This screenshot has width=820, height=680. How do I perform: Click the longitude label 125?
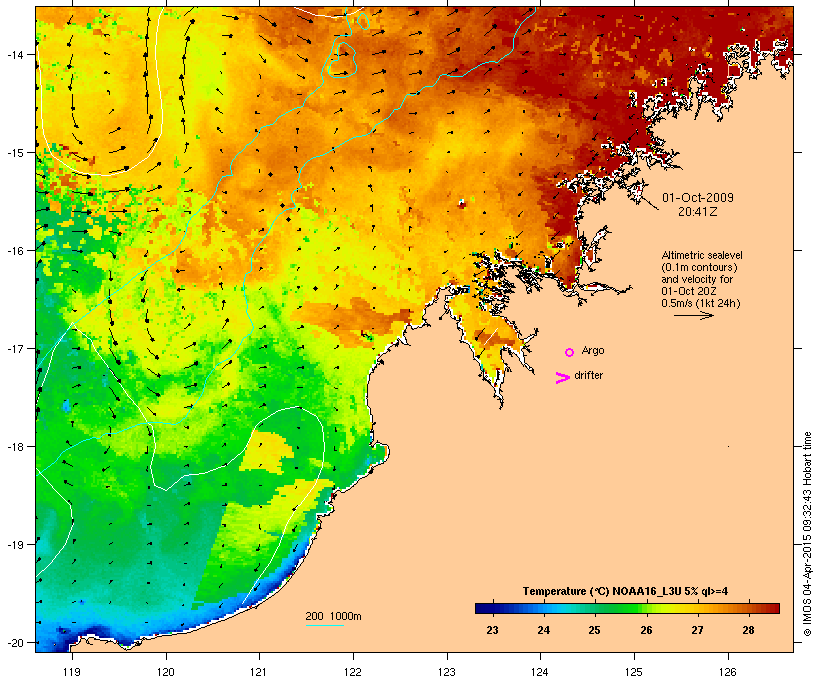(x=634, y=672)
